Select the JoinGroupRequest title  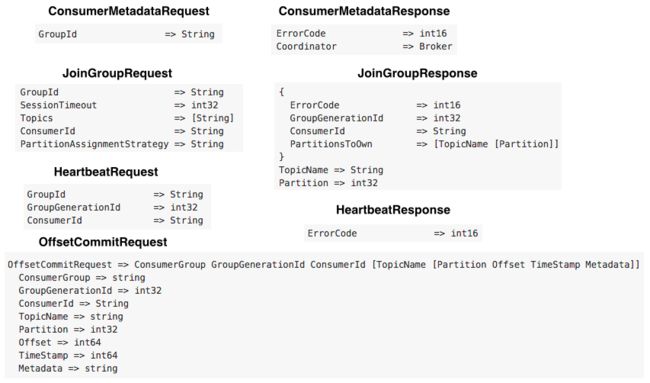[x=117, y=73]
